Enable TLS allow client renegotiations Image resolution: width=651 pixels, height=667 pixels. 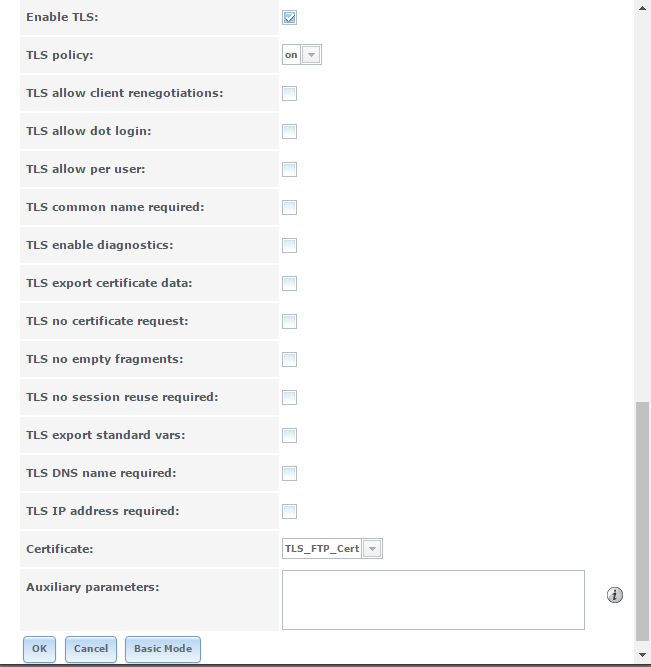pyautogui.click(x=289, y=94)
